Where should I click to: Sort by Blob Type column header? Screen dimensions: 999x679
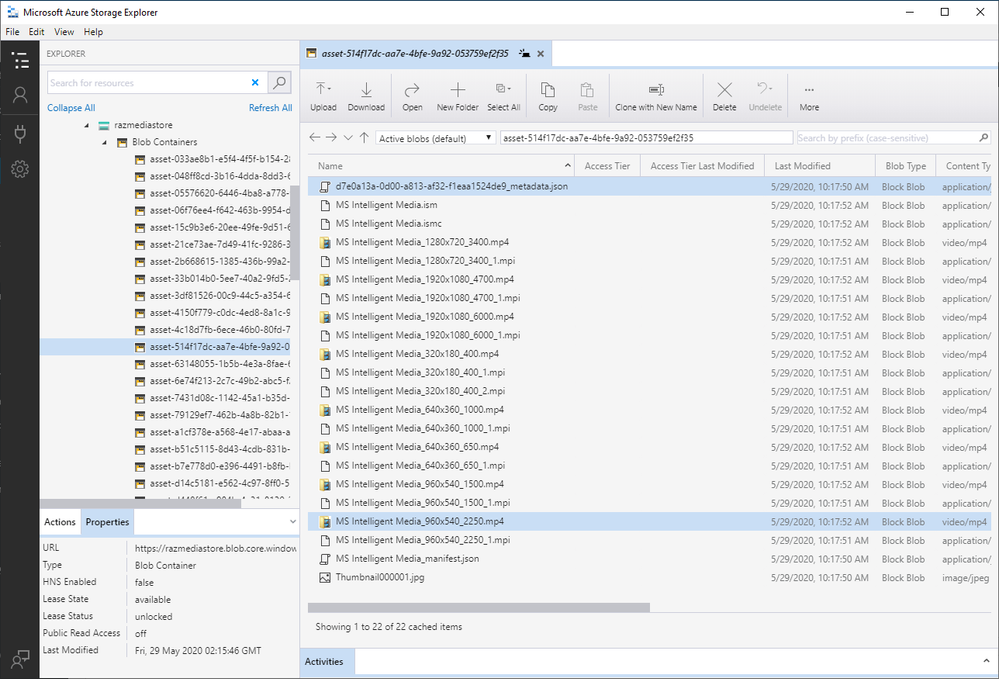(905, 166)
